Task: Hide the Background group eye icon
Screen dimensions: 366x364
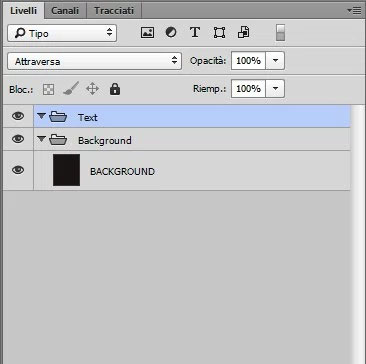Action: point(18,139)
